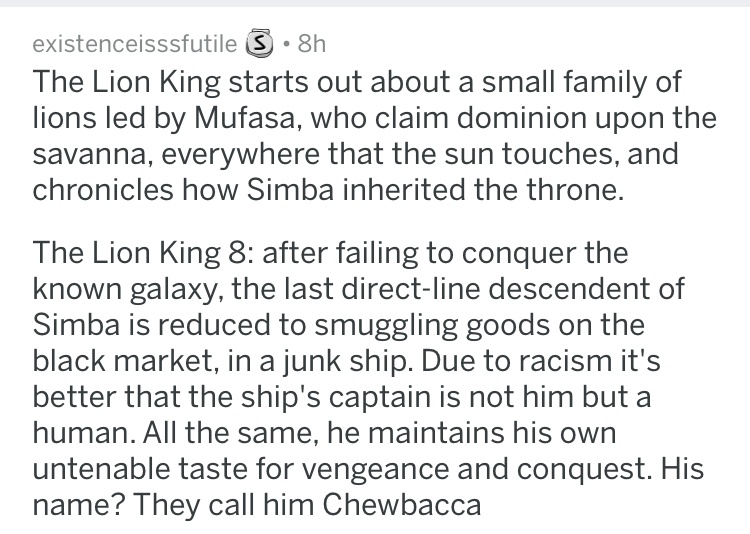Click the word 'chronicles' in the comment
This screenshot has height=534, width=750.
[103, 189]
